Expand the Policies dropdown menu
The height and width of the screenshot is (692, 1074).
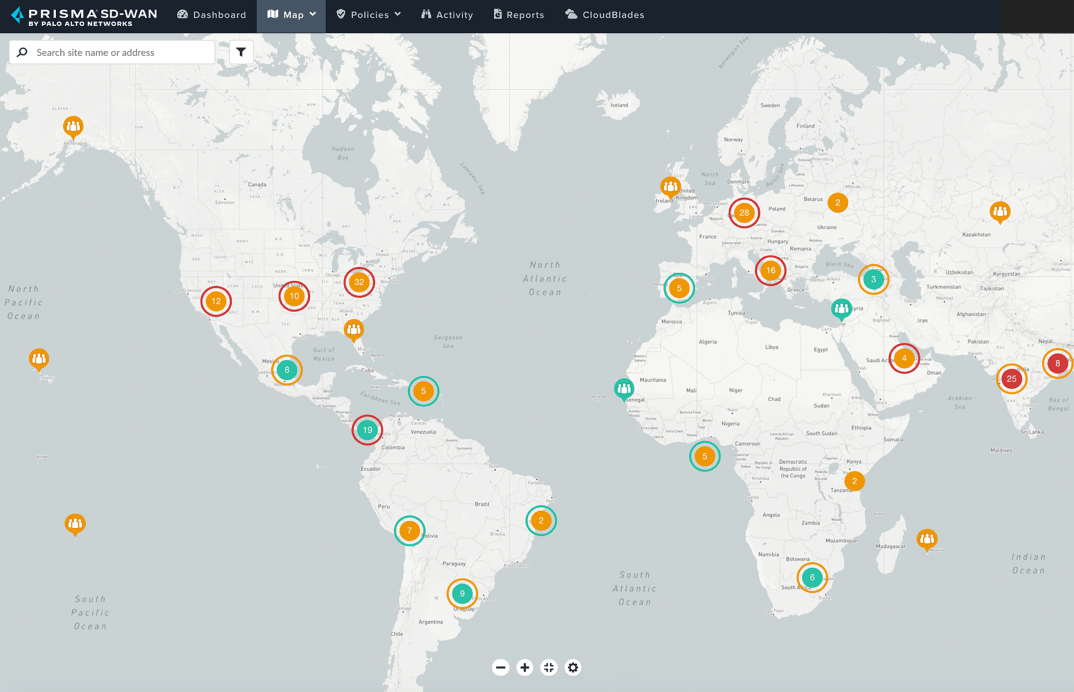[x=368, y=15]
